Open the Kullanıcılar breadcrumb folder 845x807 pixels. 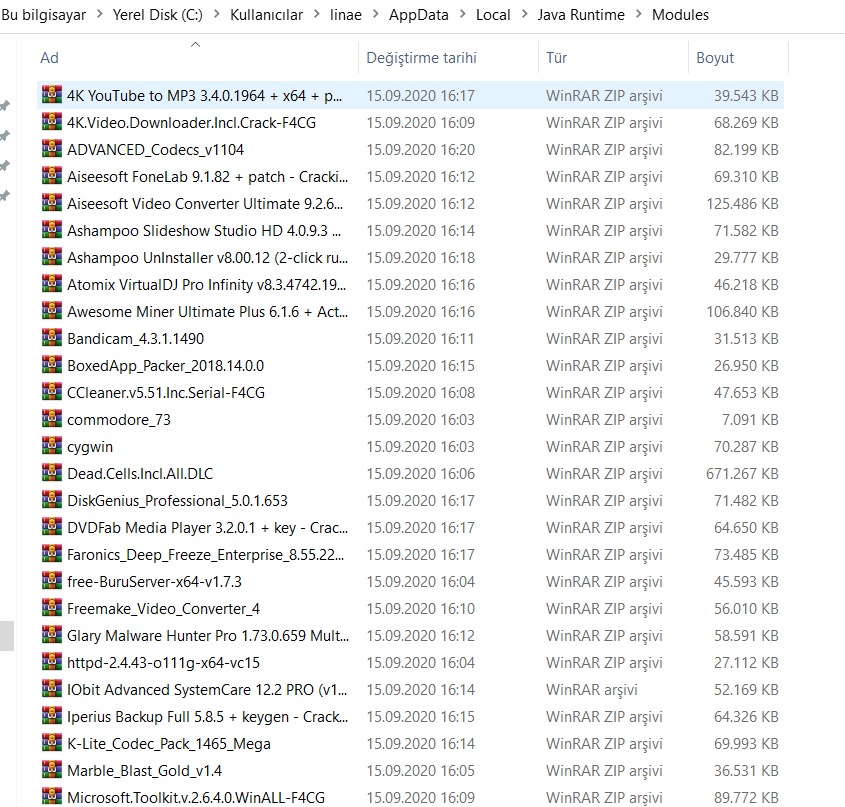(x=266, y=15)
